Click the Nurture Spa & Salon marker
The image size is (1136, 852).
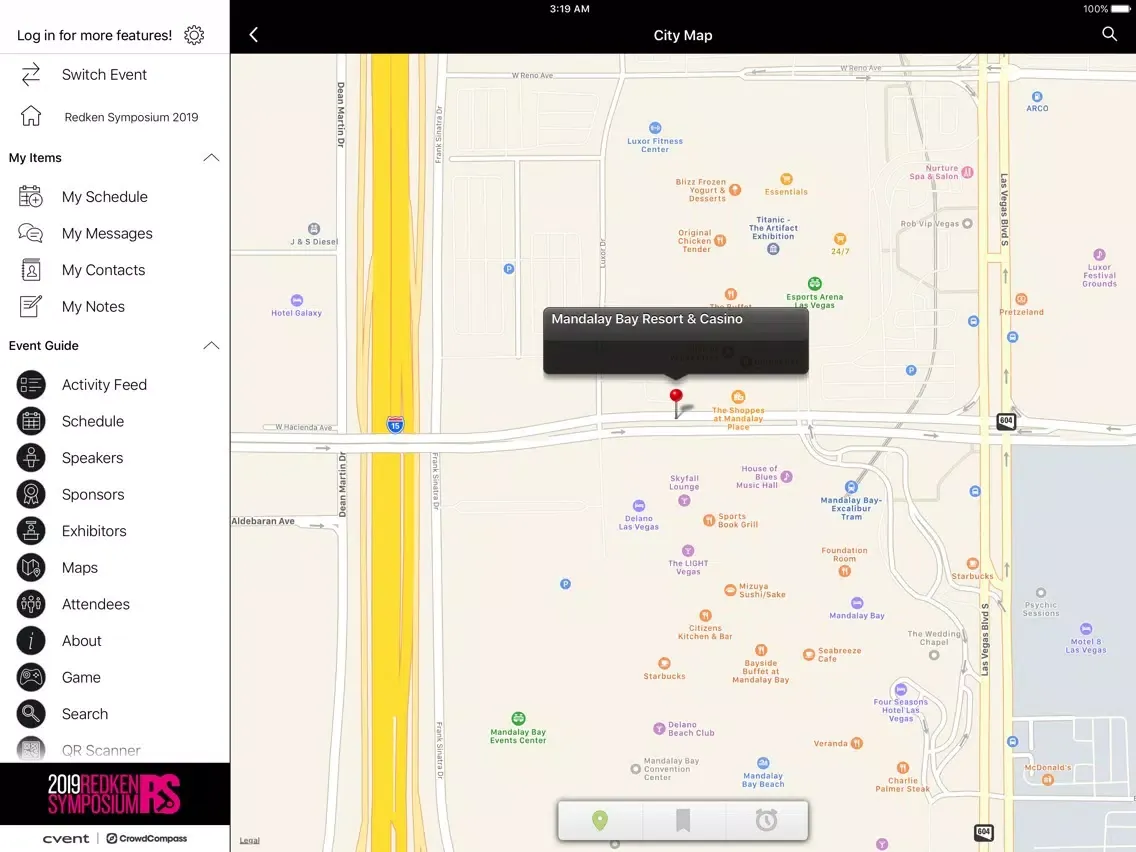[x=967, y=172]
